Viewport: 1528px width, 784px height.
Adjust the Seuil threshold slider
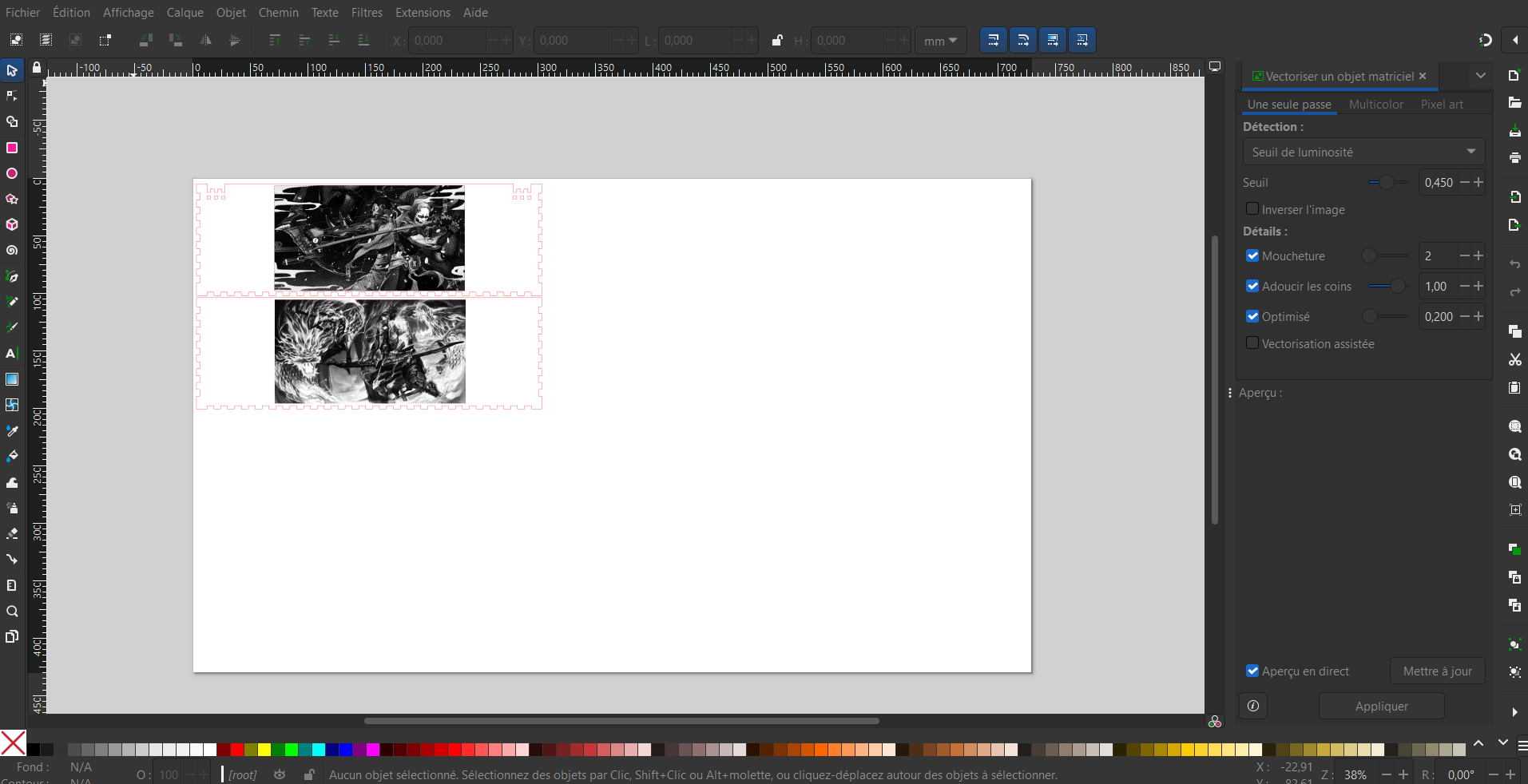pyautogui.click(x=1388, y=182)
